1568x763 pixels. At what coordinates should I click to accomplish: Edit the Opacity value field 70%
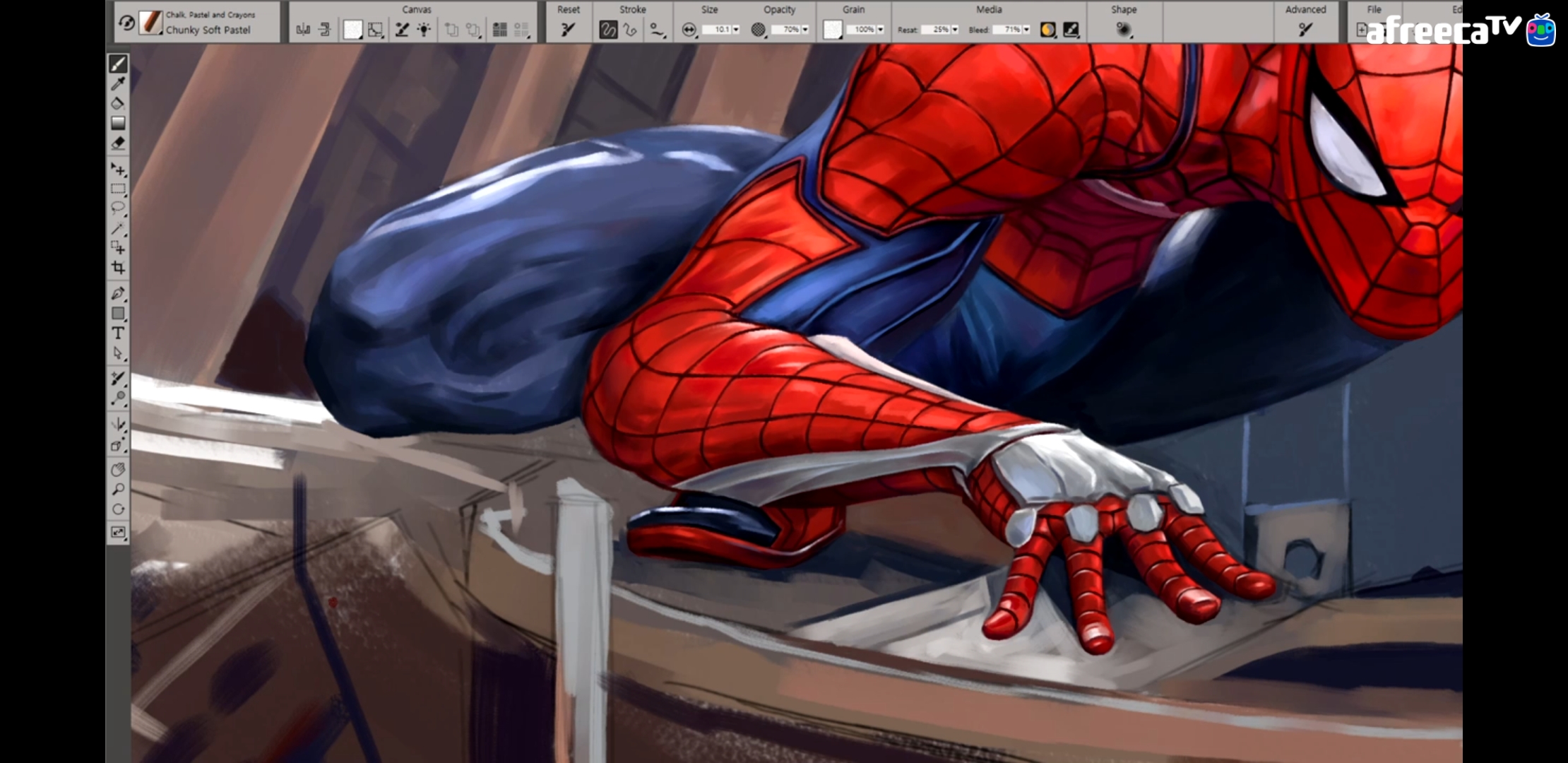(x=786, y=30)
